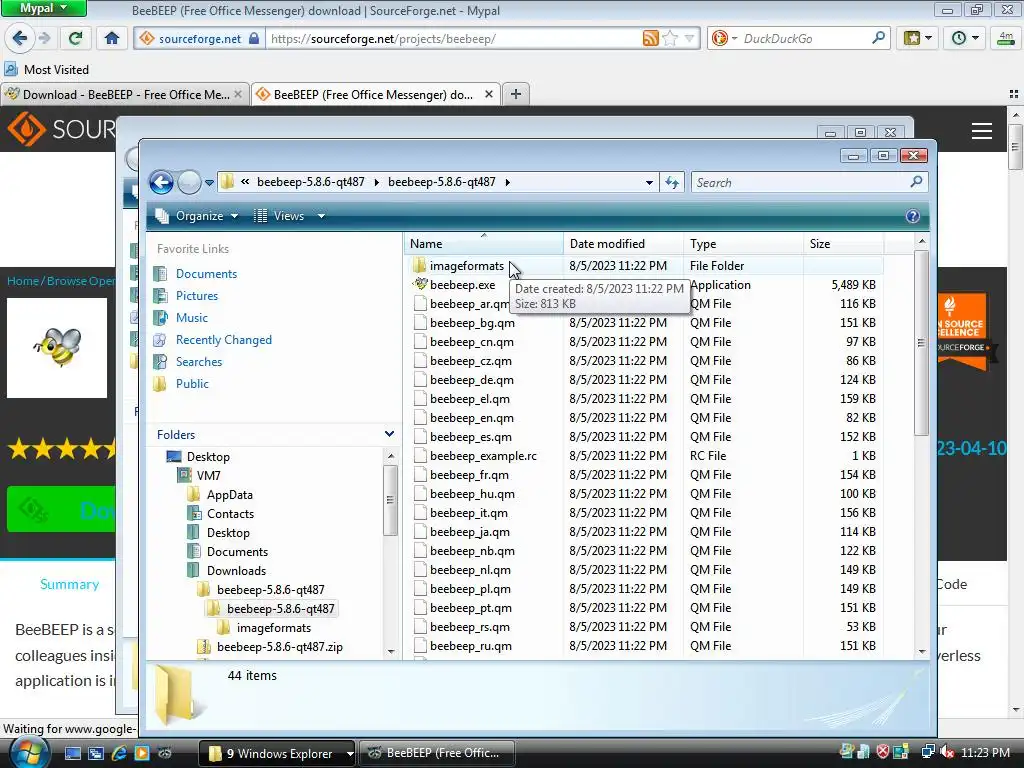Open the Windows Start menu
This screenshot has height=768, width=1024.
29,753
